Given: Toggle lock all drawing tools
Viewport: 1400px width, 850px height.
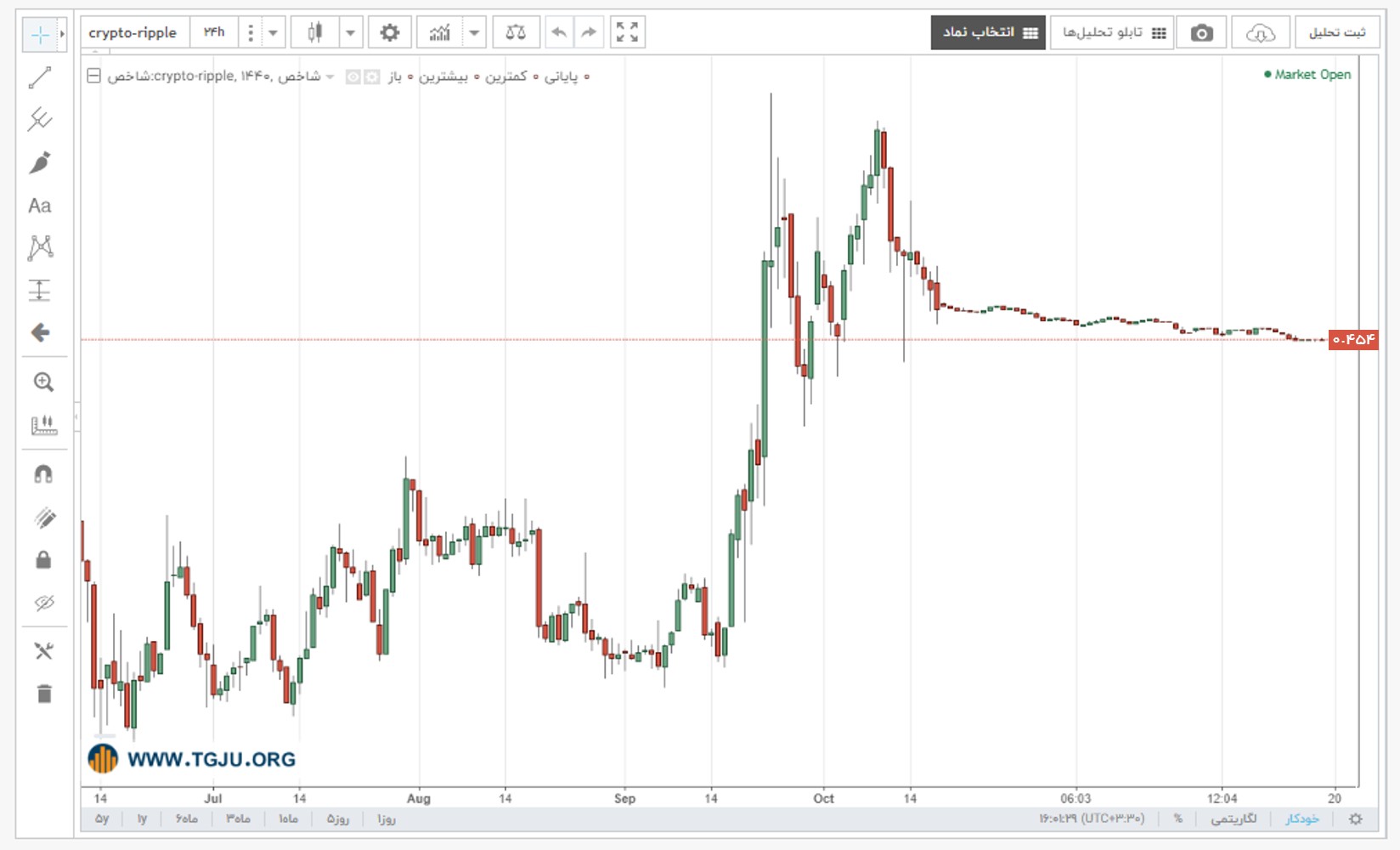Looking at the screenshot, I should pos(43,559).
